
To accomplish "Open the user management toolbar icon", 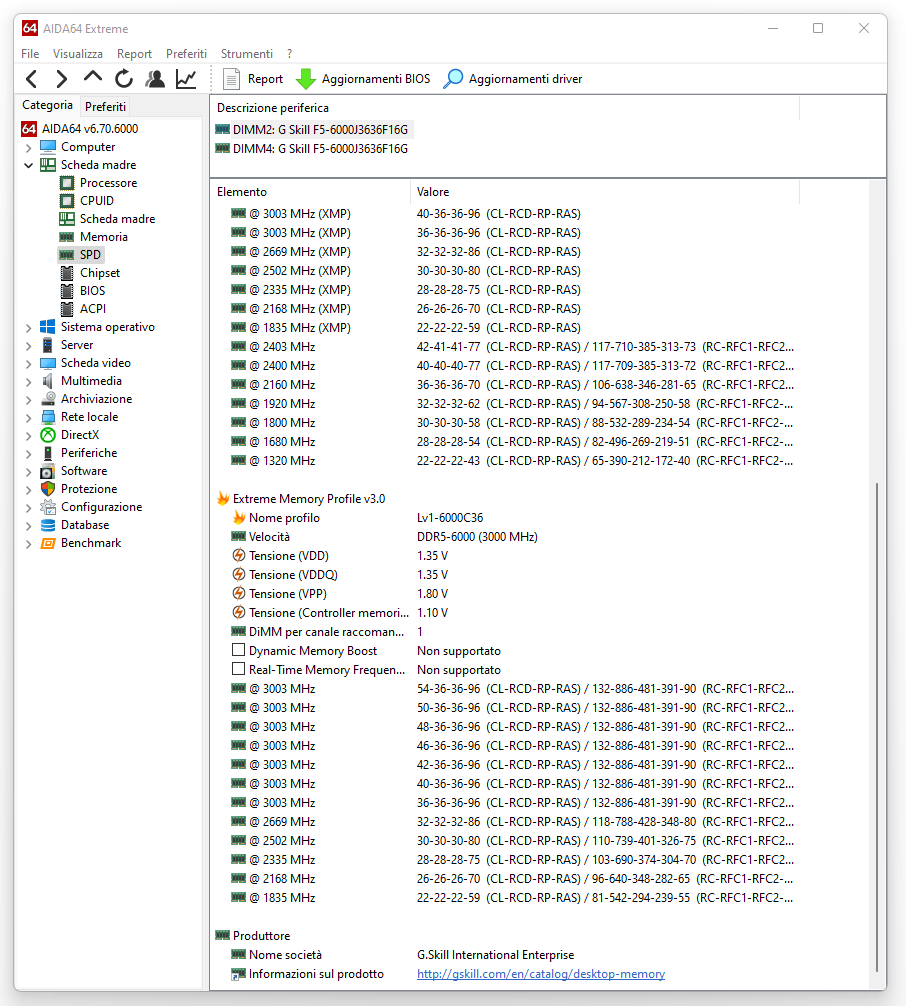I will [155, 79].
